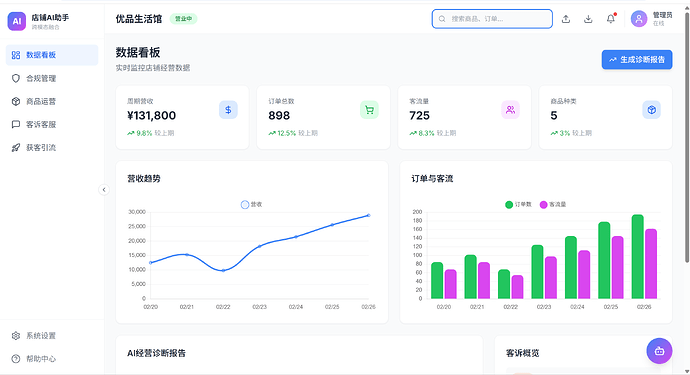Open 系统设置 in the sidebar
690x375 pixels.
coord(52,336)
